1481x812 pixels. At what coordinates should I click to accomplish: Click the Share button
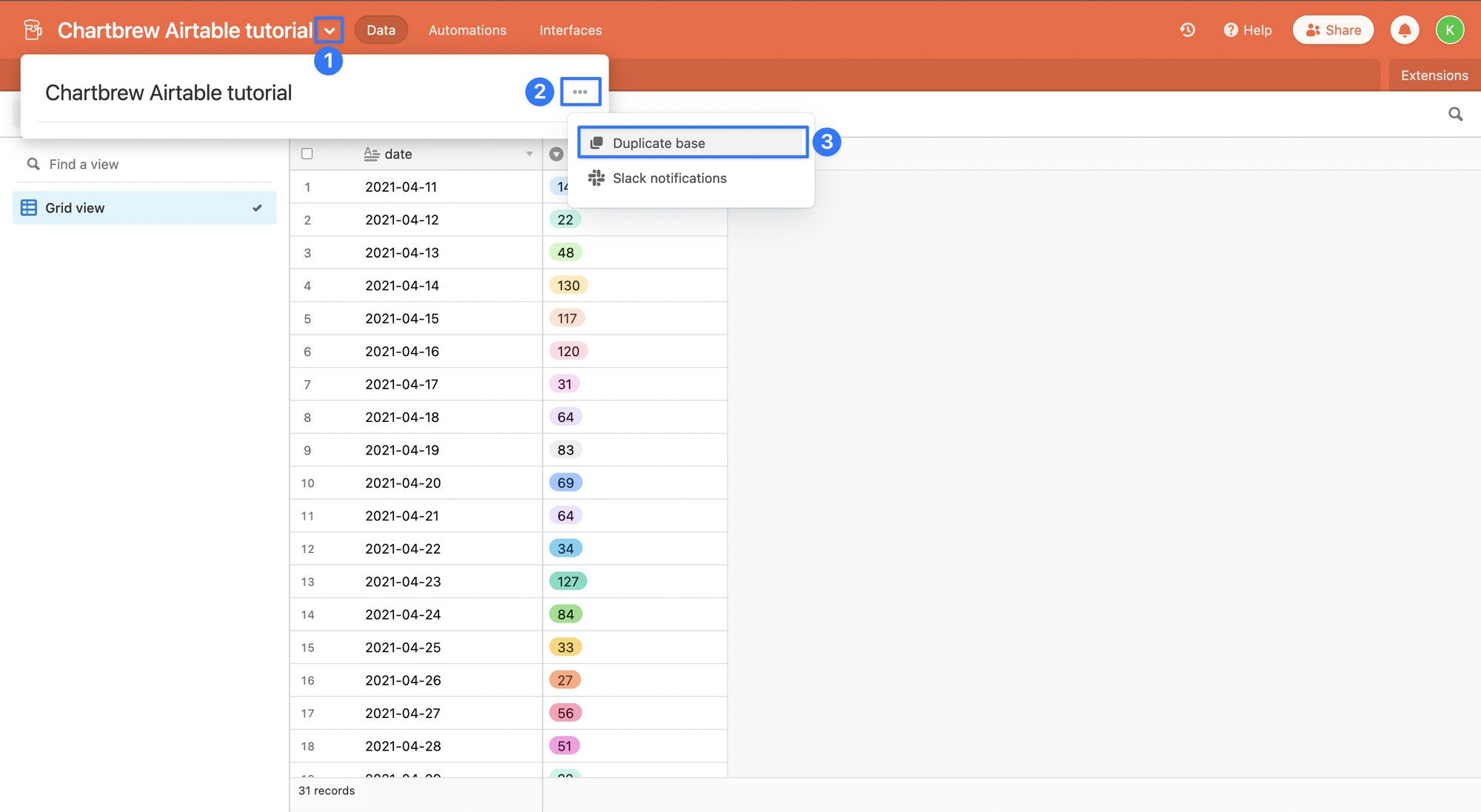point(1333,30)
